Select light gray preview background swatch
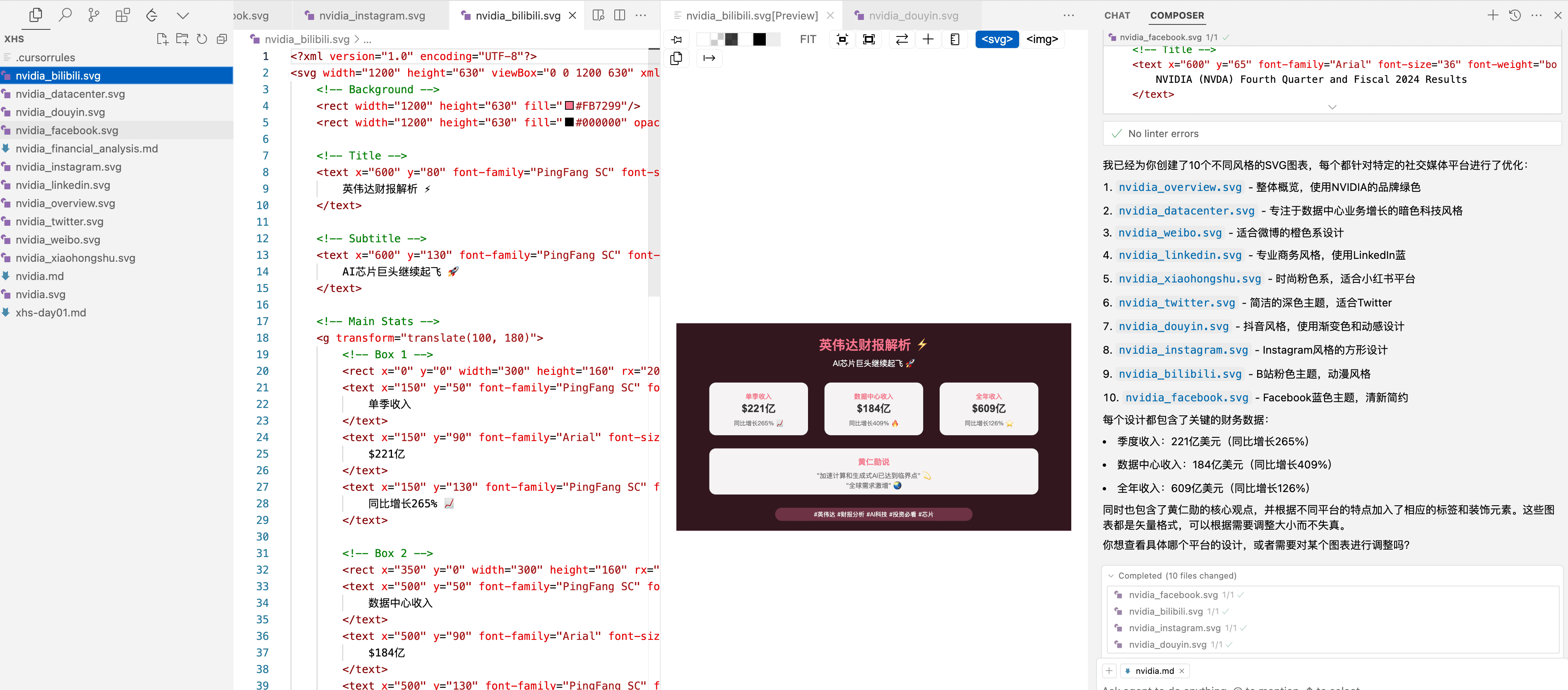This screenshot has height=690, width=1568. click(773, 40)
